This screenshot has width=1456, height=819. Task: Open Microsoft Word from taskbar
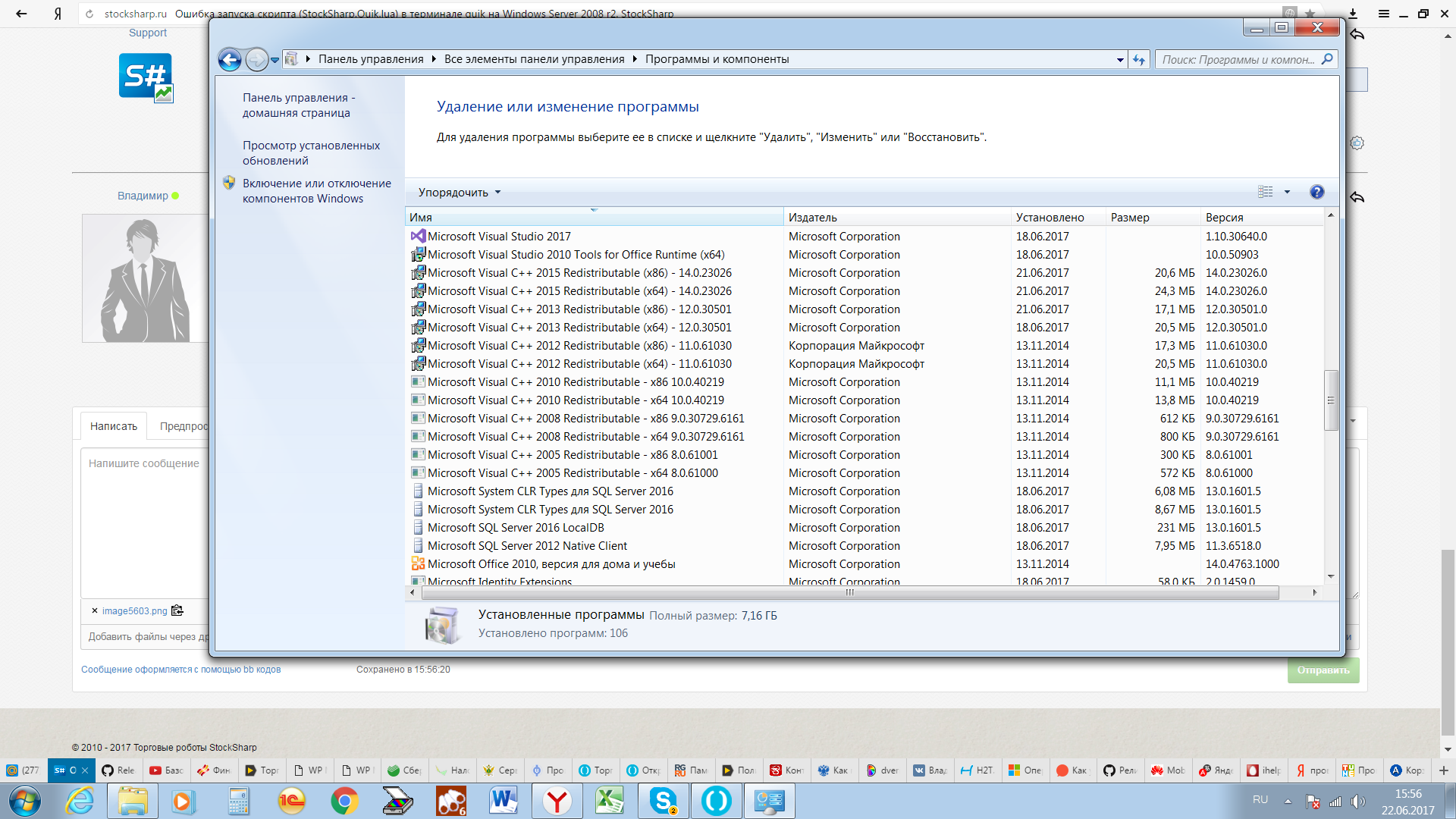[504, 801]
